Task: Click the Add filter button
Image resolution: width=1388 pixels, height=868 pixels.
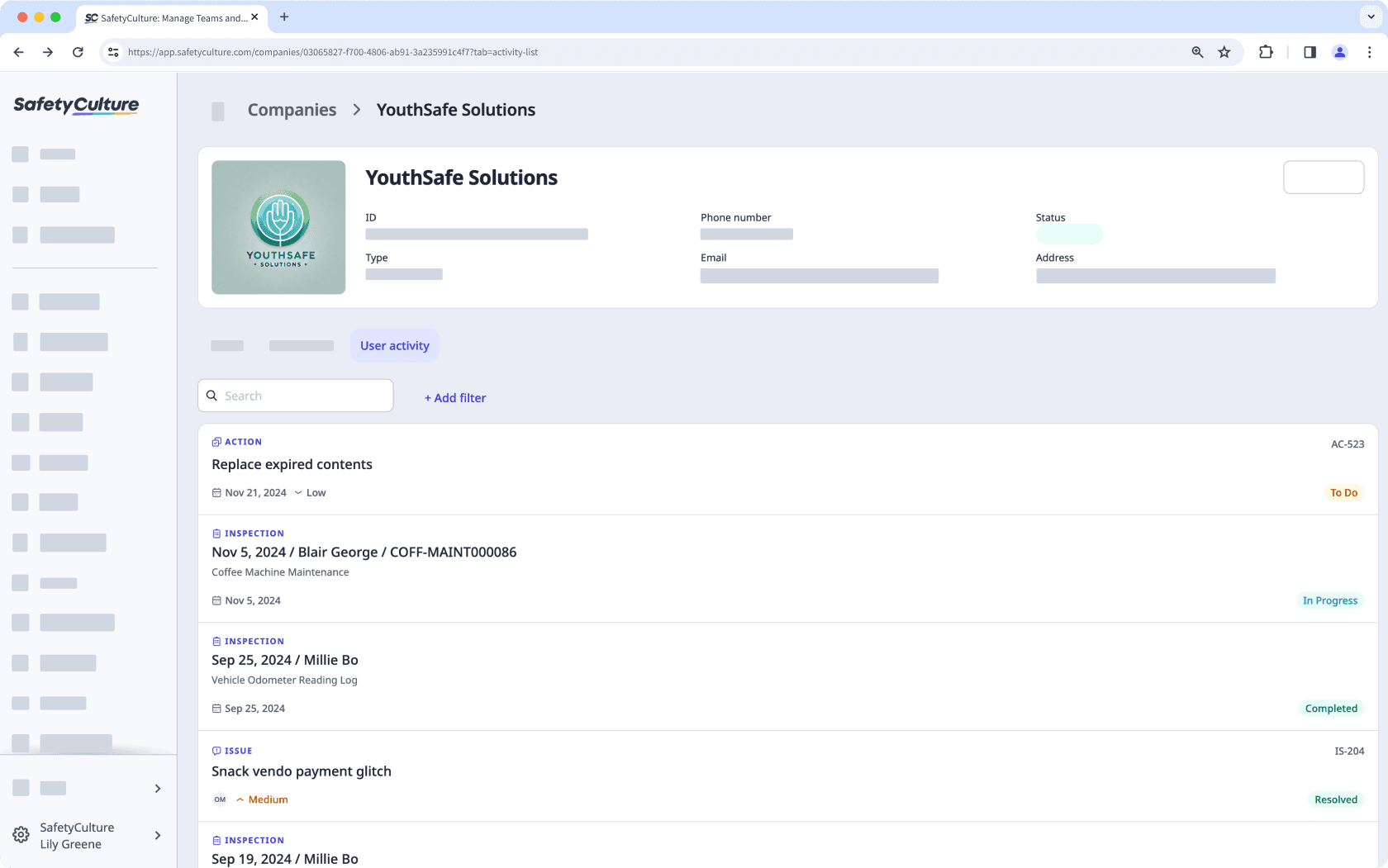Action: click(455, 397)
